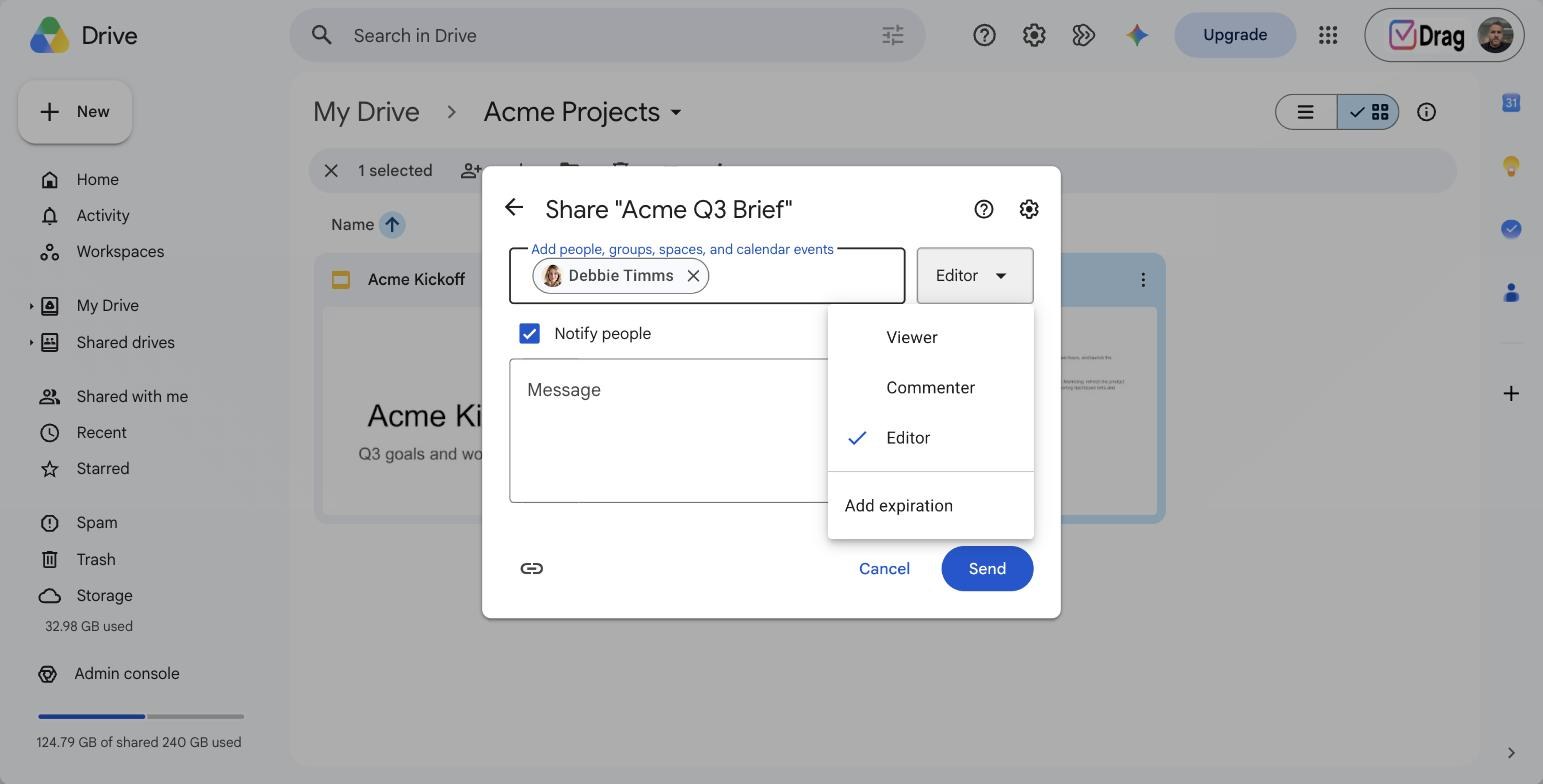
Task: Clear the 1 selected selection
Action: [x=331, y=171]
